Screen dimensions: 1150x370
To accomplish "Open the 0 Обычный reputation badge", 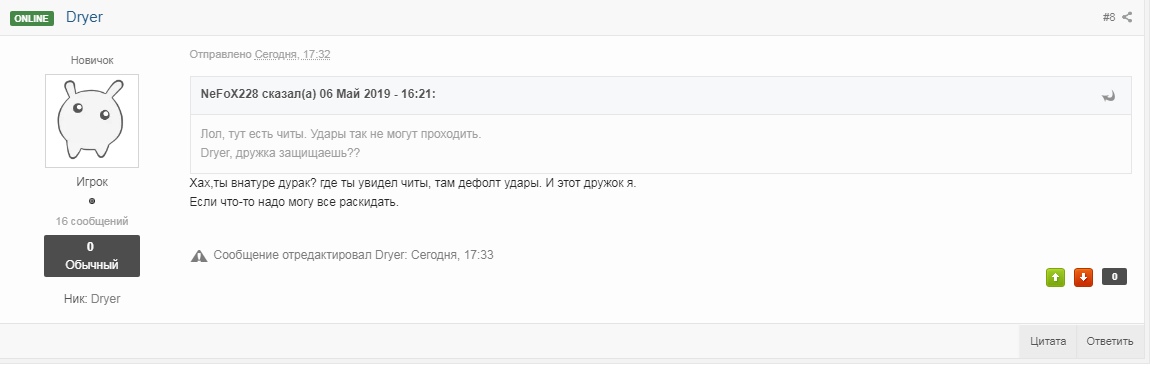I will click(x=92, y=255).
